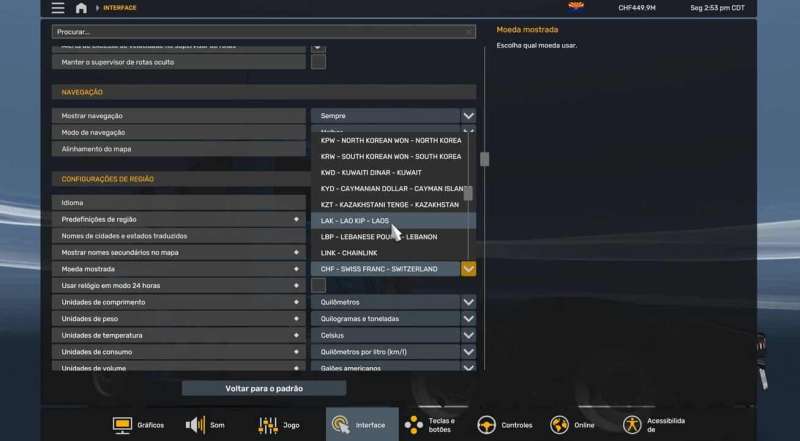The image size is (800, 441).
Task: Click diamond marker on Moeda mostrada row
Action: 296,269
